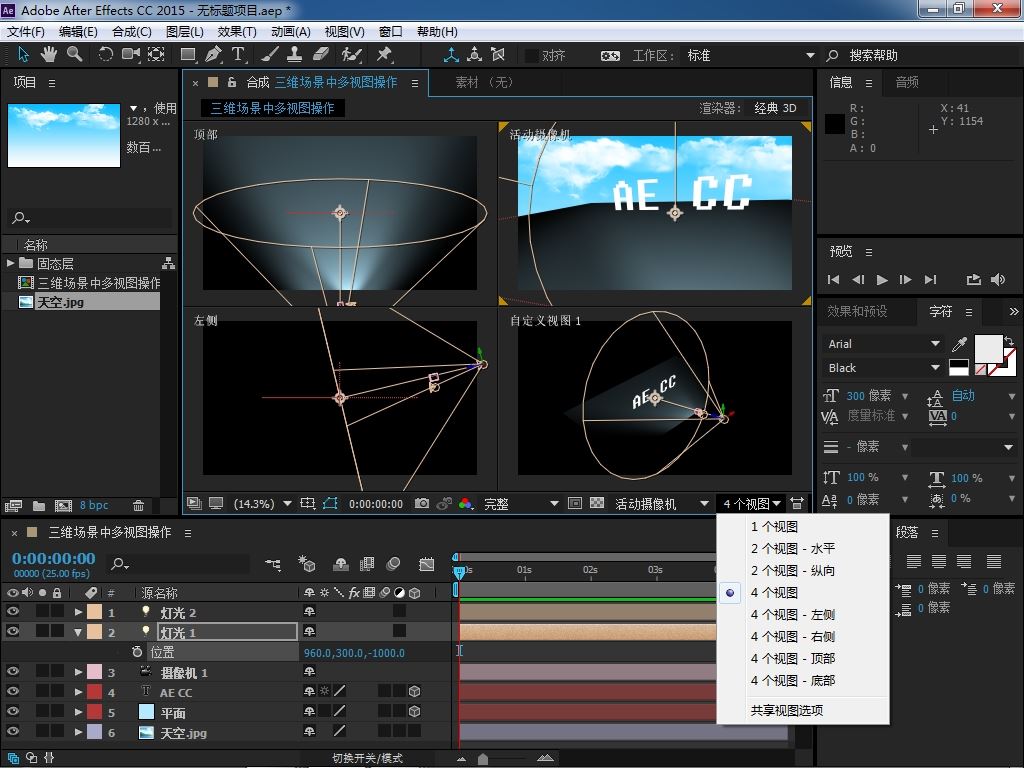The width and height of the screenshot is (1024, 768).
Task: Select the Puppet Pin tool
Action: click(x=384, y=55)
